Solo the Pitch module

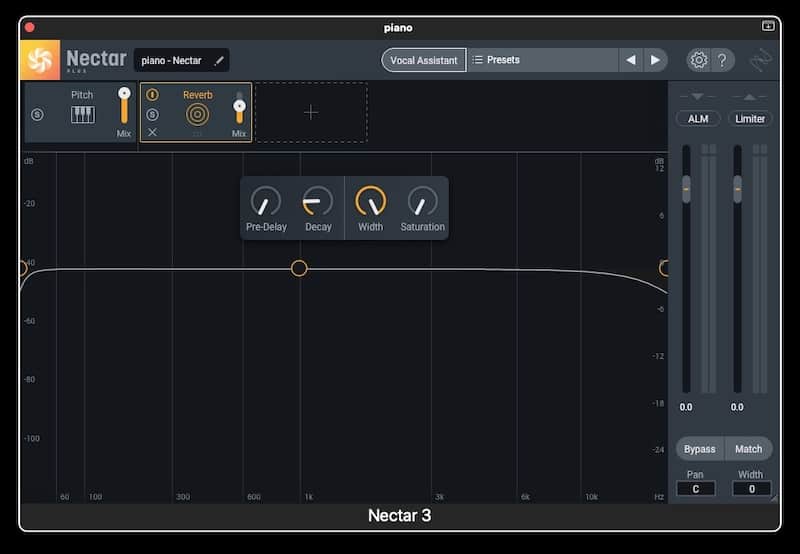(37, 114)
